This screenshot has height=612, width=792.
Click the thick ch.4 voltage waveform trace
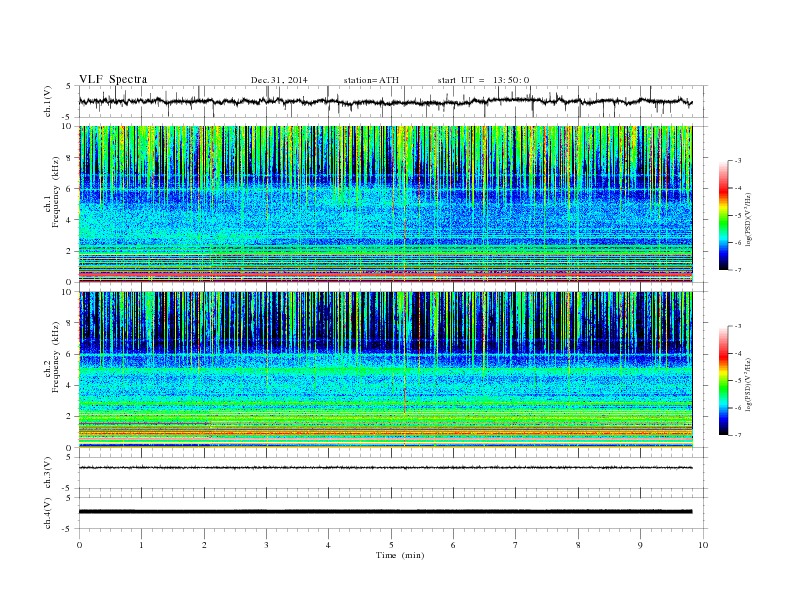click(x=385, y=512)
